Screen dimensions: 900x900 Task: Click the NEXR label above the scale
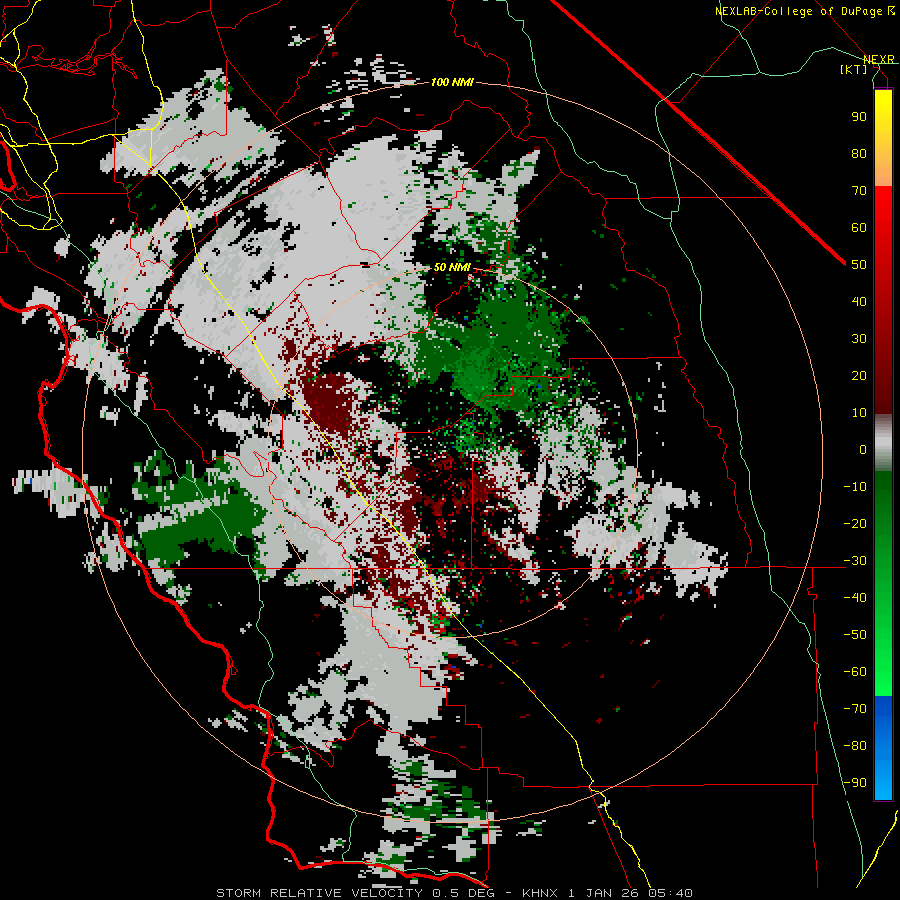point(878,60)
